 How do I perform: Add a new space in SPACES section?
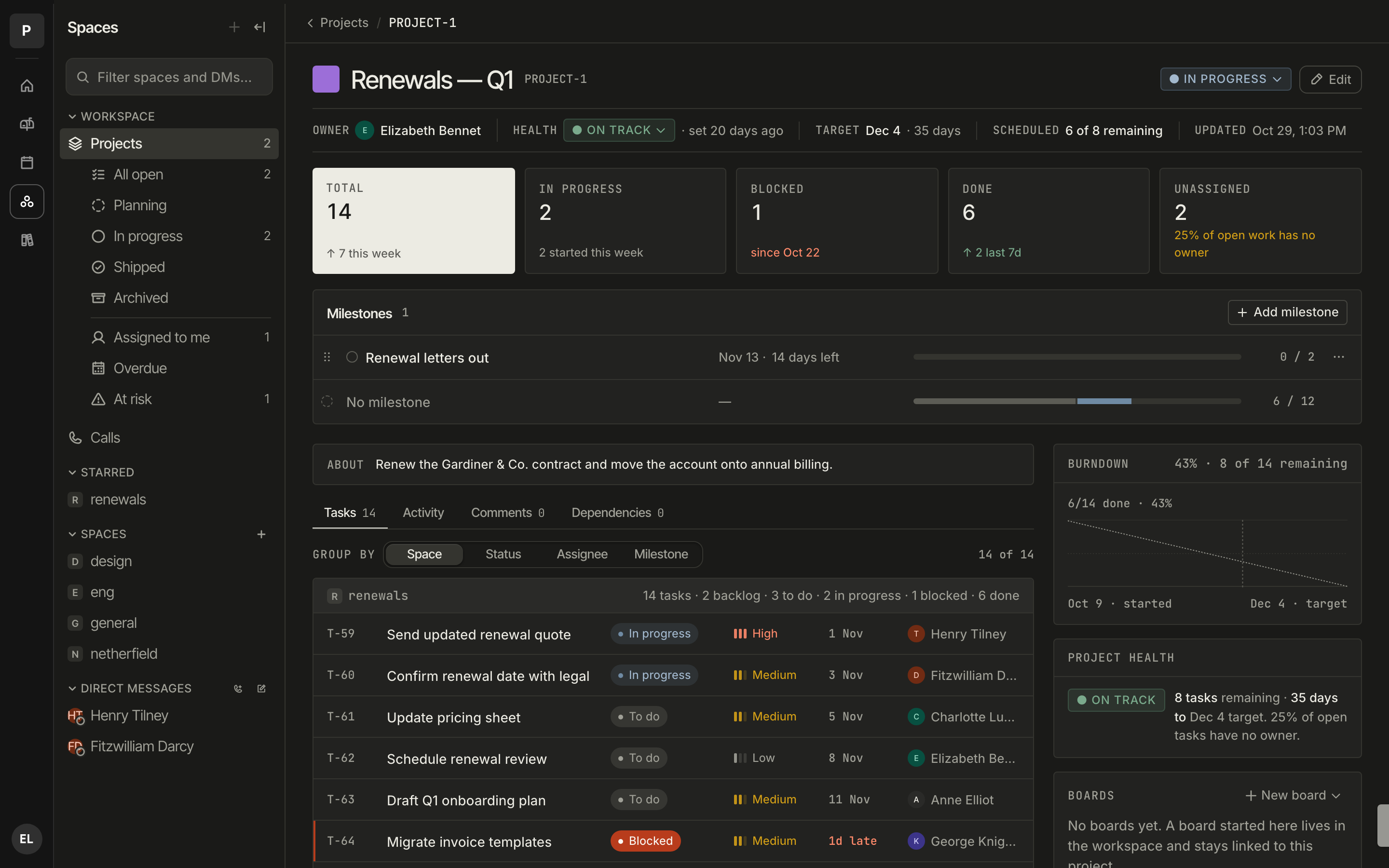[x=261, y=534]
